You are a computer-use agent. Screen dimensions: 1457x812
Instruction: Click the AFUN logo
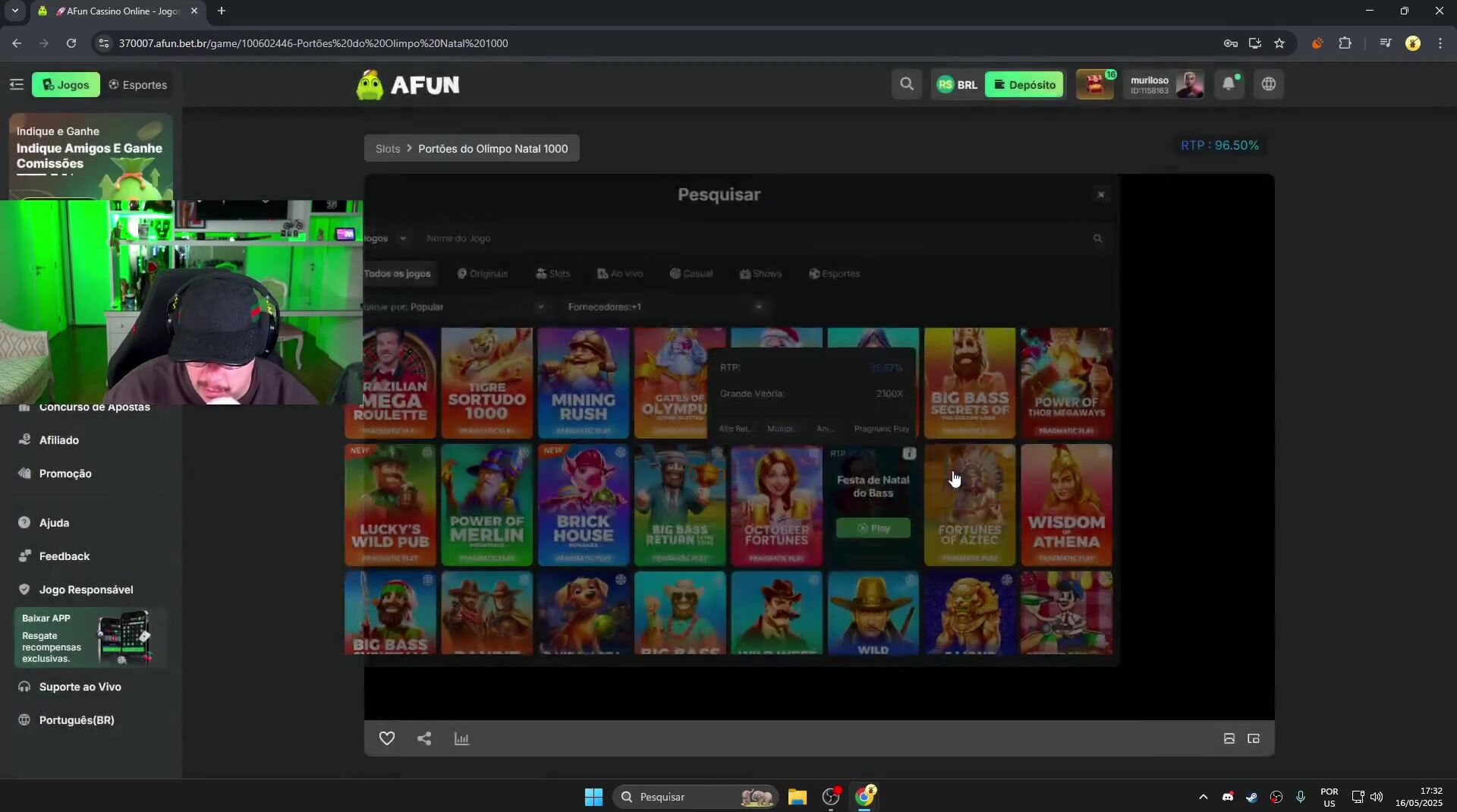pos(408,84)
